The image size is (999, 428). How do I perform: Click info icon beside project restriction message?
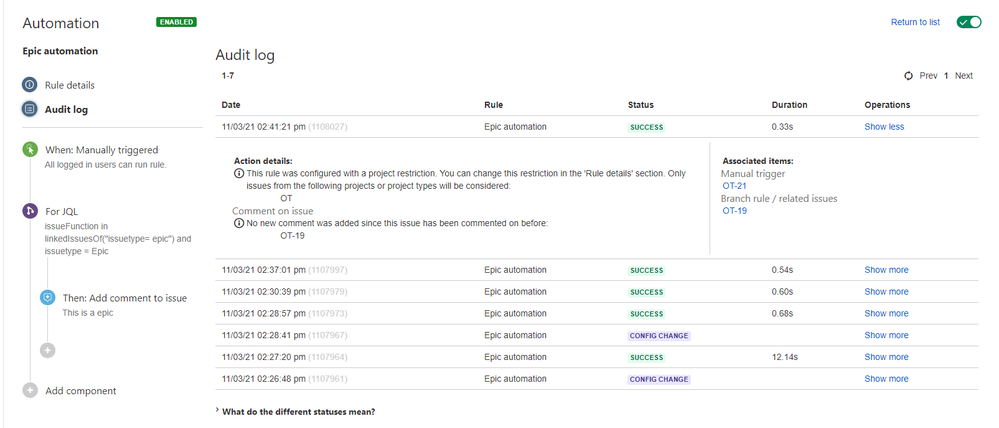239,173
